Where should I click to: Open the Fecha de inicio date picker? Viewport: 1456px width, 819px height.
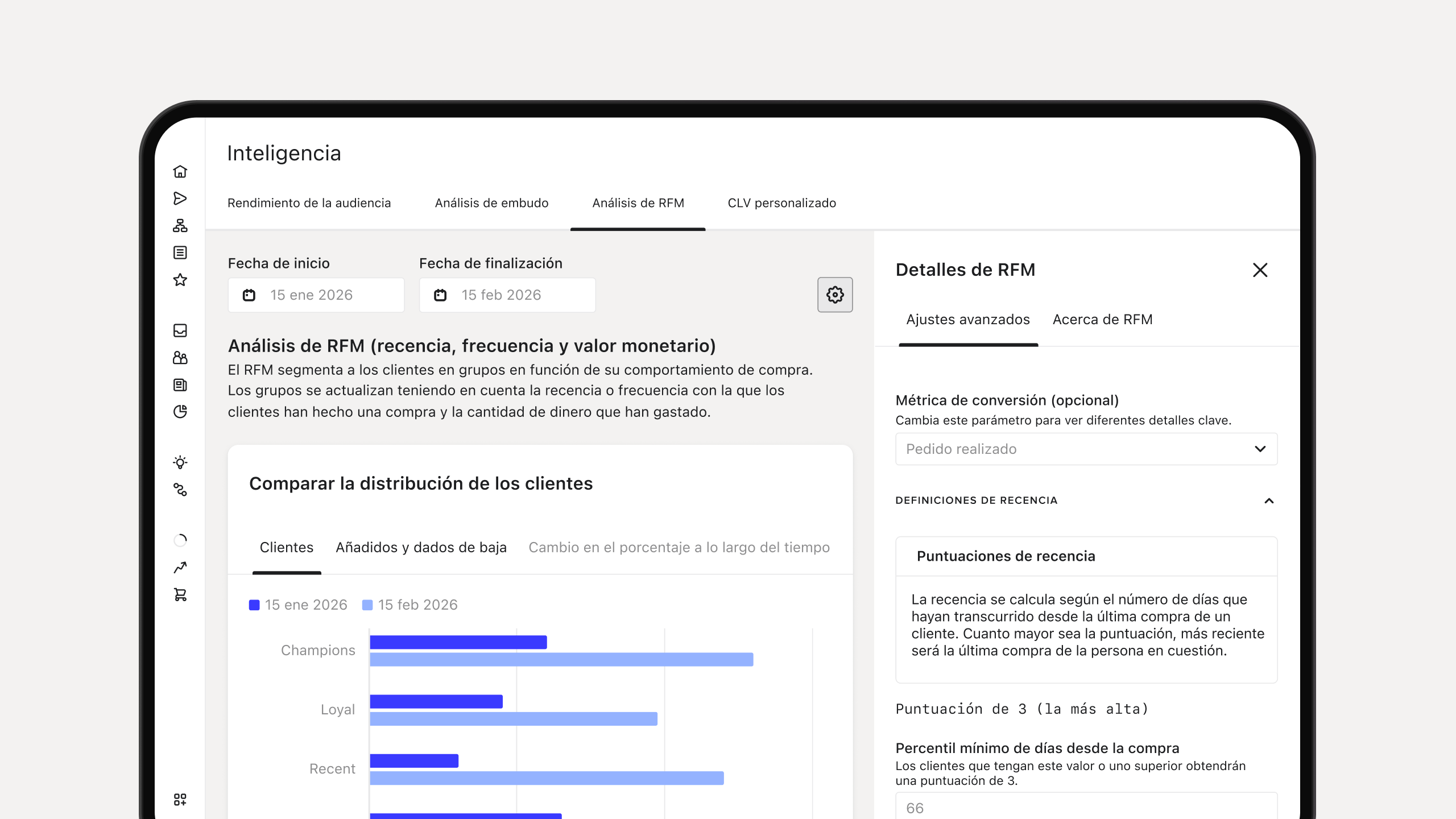pyautogui.click(x=316, y=295)
